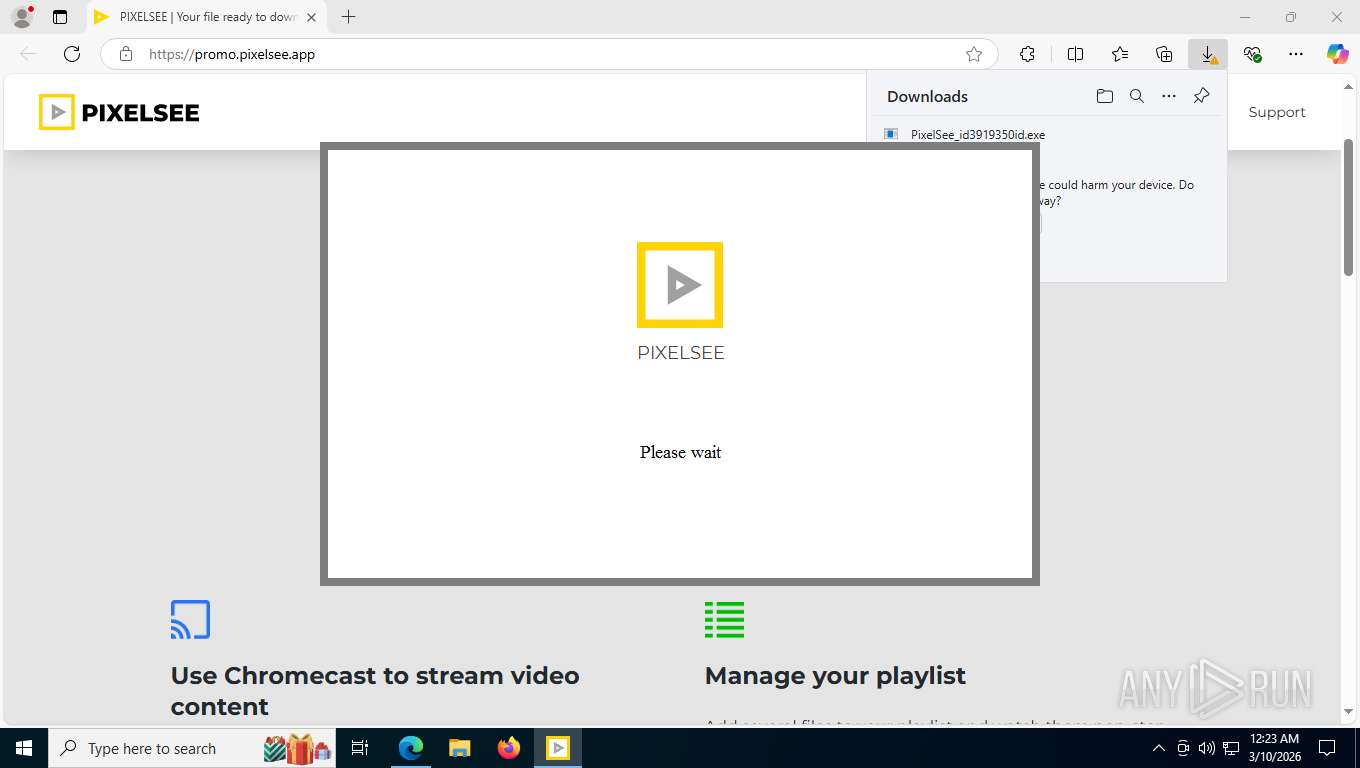This screenshot has width=1360, height=768.
Task: Select the PIXELSEE browser tab
Action: tap(207, 17)
